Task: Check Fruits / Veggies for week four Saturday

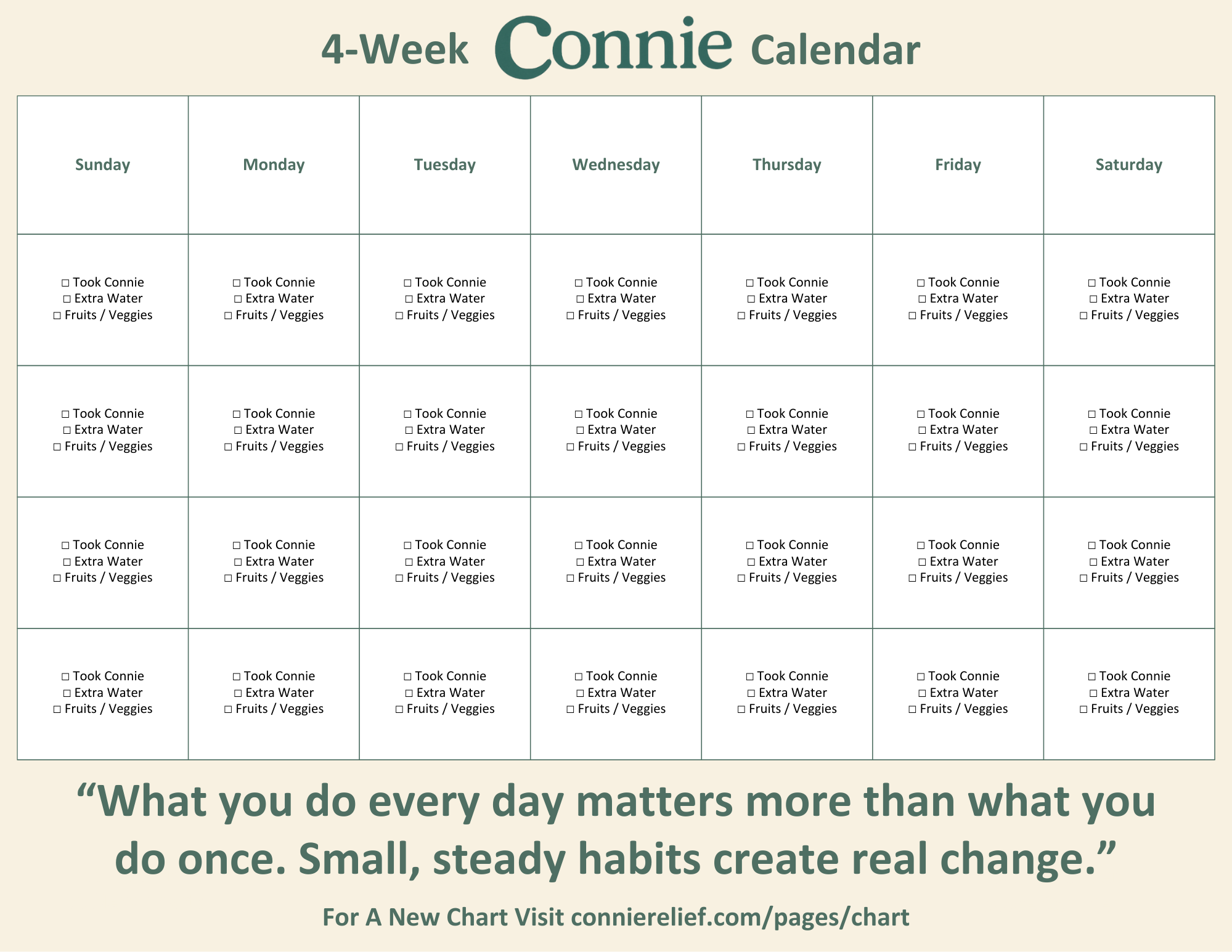Action: pyautogui.click(x=1083, y=710)
